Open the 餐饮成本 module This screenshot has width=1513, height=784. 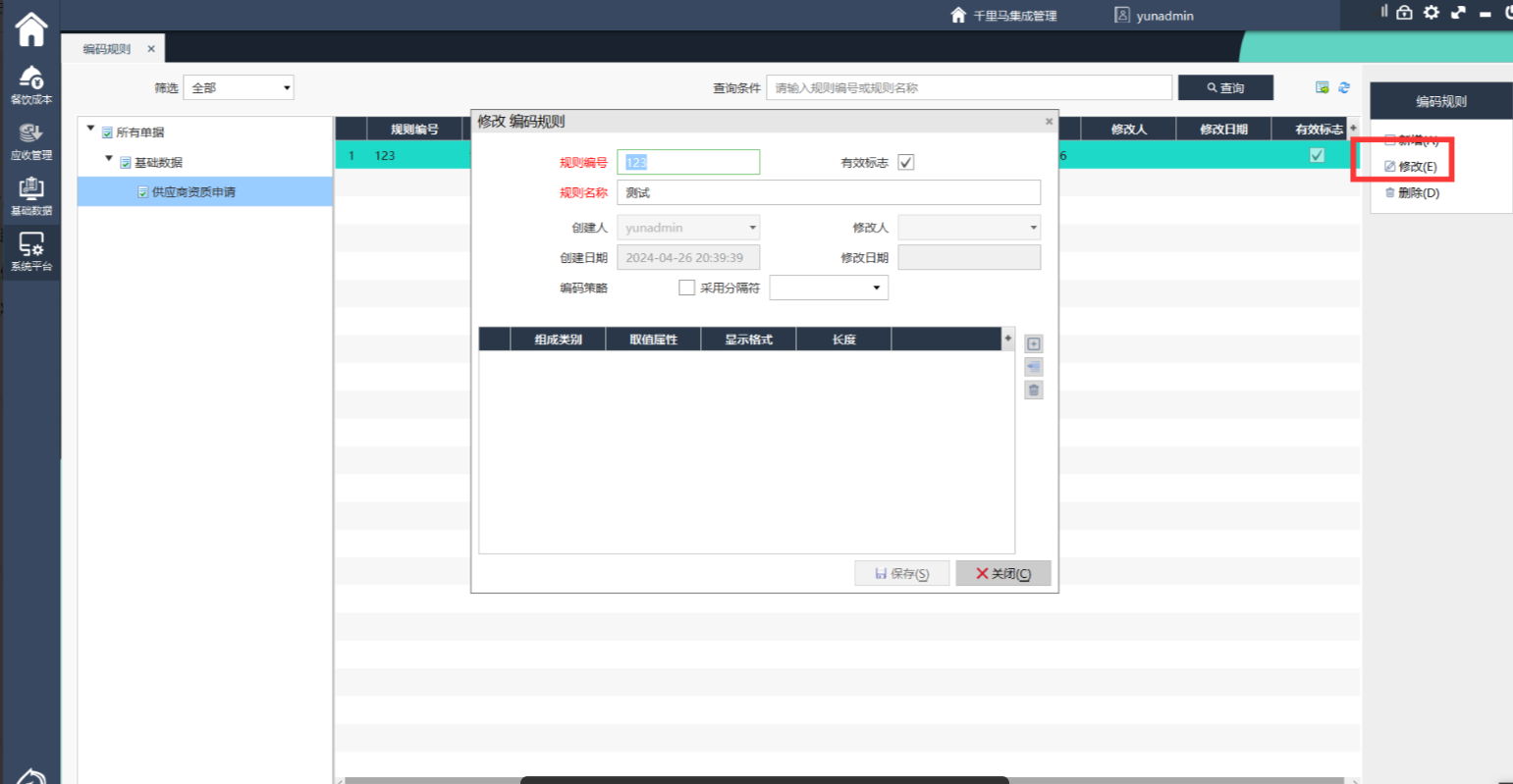(30, 84)
